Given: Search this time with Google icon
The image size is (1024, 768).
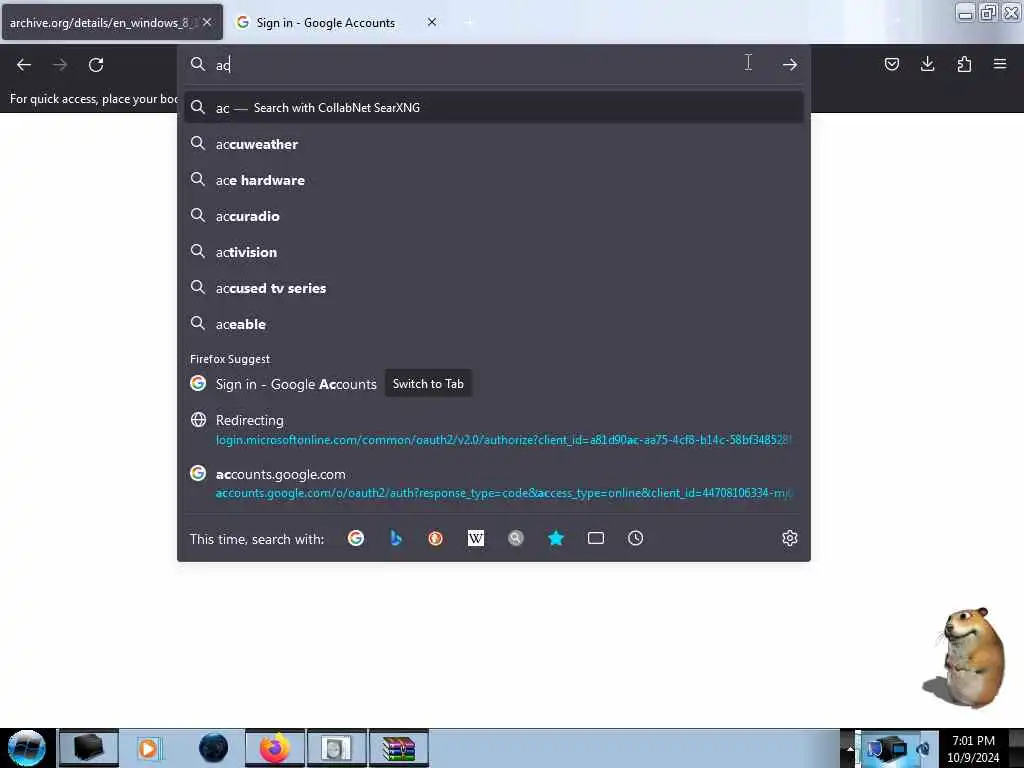Looking at the screenshot, I should [356, 538].
